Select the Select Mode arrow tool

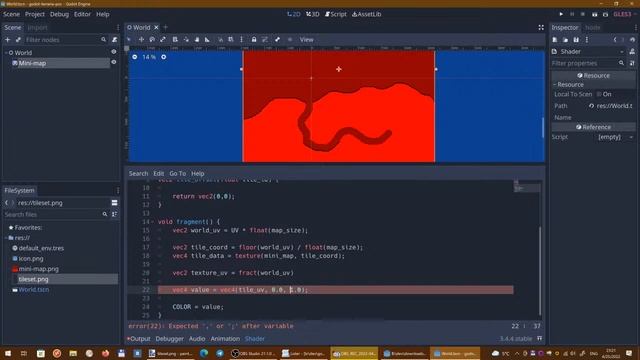coord(129,40)
